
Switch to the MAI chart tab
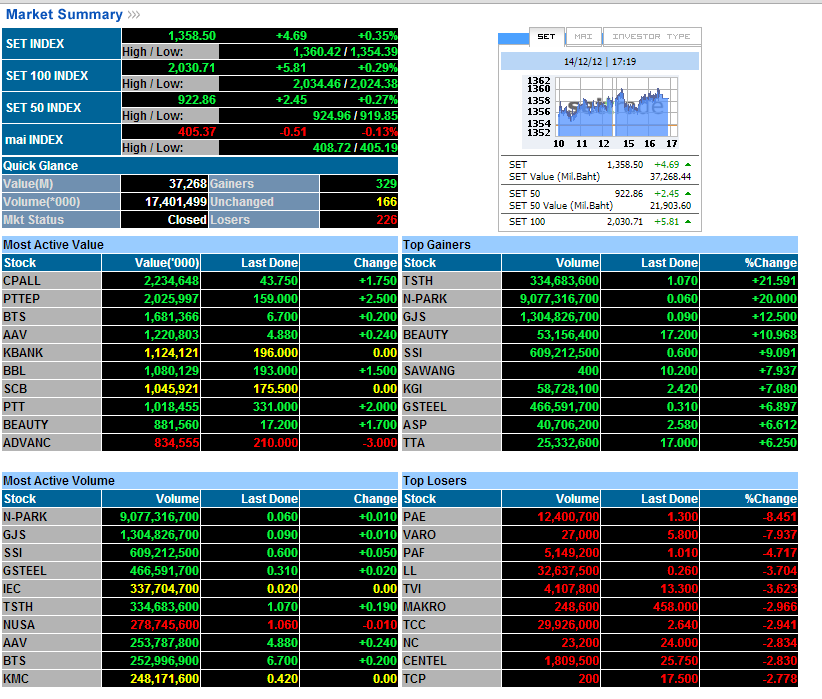tap(583, 37)
